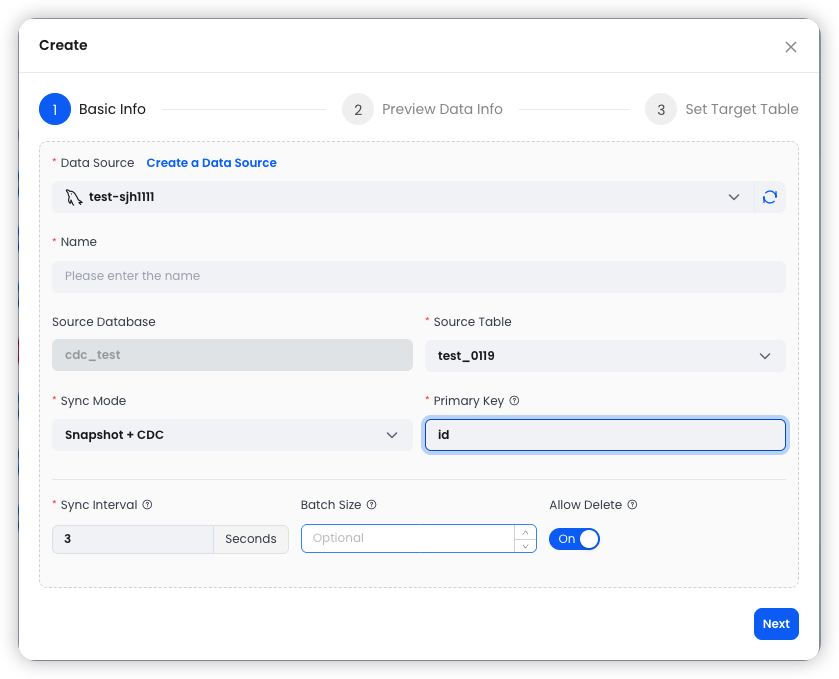Viewport: 839px width, 679px height.
Task: Turn off the Allow Delete switch
Action: pyautogui.click(x=574, y=538)
